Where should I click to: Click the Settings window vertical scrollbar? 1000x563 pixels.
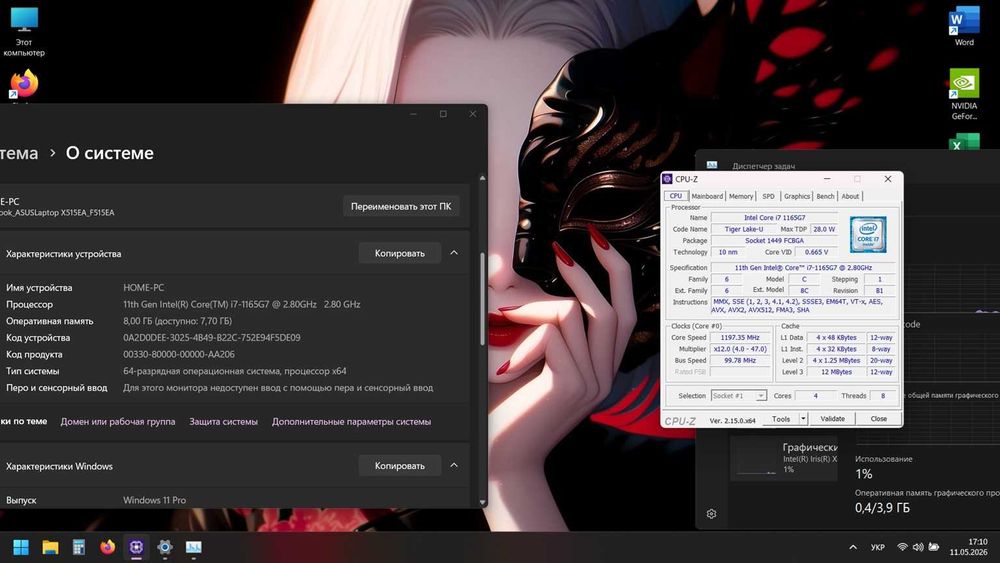[482, 300]
